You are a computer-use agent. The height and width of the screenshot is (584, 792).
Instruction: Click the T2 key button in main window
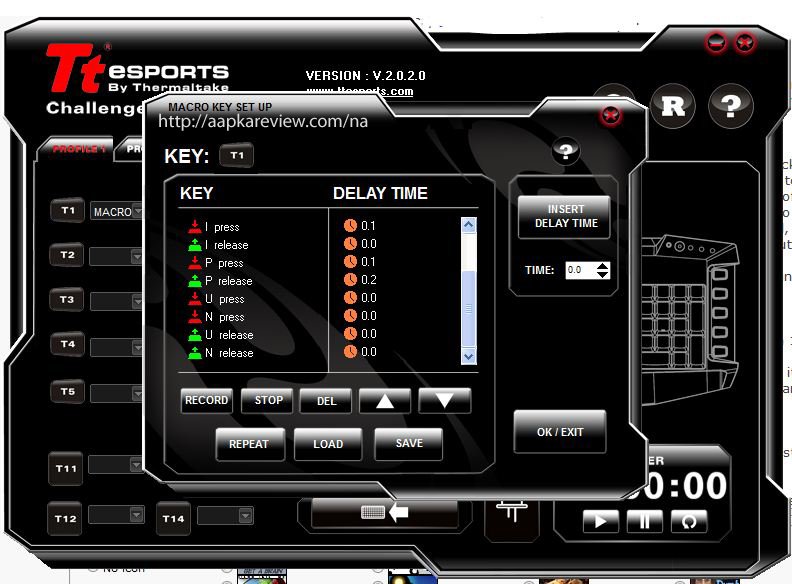67,255
